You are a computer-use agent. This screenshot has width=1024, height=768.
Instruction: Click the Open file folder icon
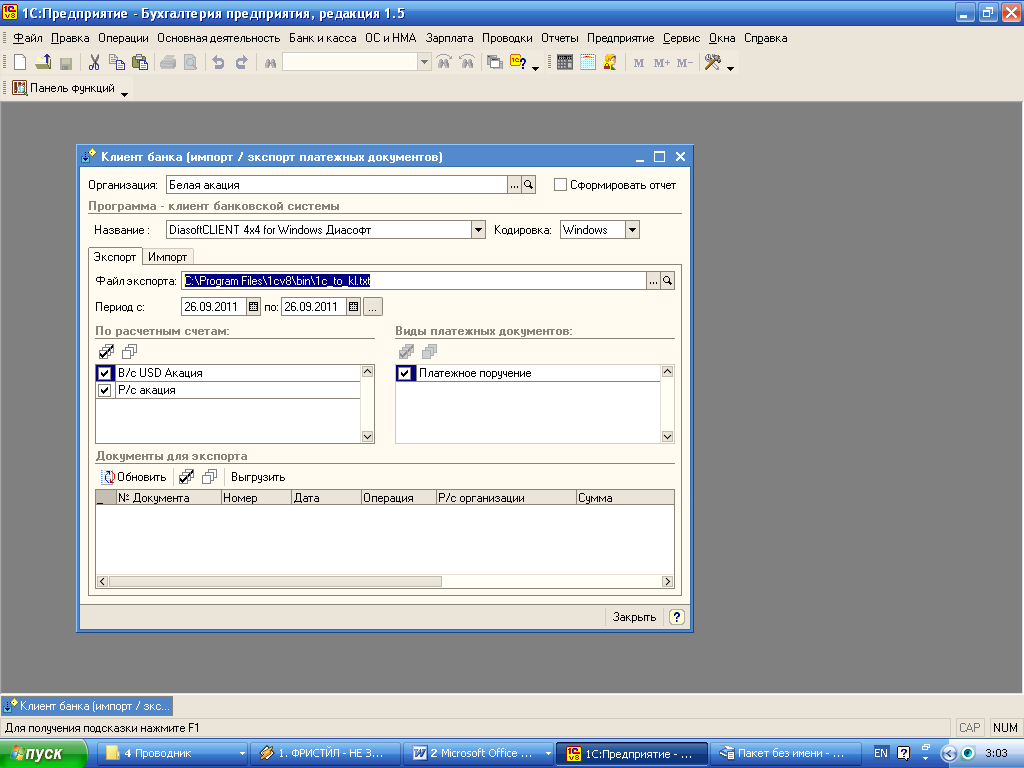(x=43, y=62)
